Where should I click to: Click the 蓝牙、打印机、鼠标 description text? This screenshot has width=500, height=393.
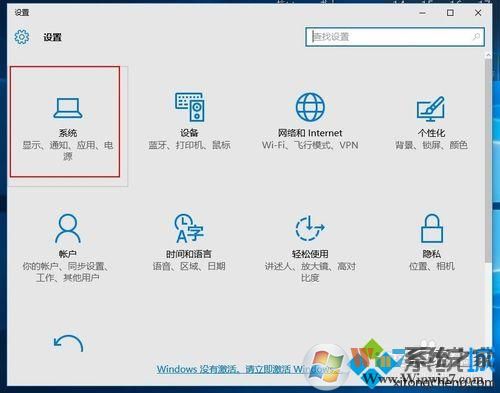pos(189,145)
